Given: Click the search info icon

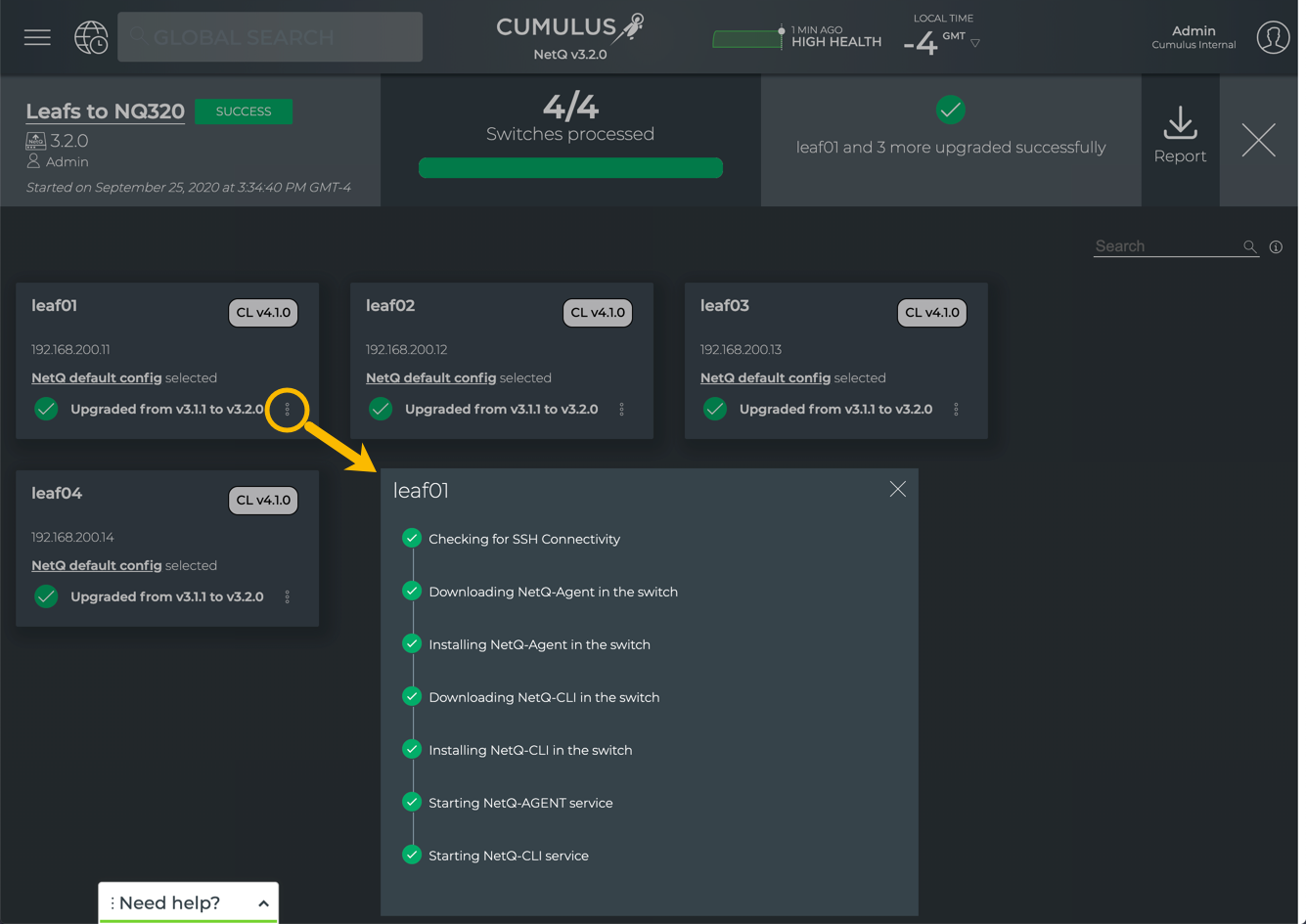Looking at the screenshot, I should (1276, 247).
